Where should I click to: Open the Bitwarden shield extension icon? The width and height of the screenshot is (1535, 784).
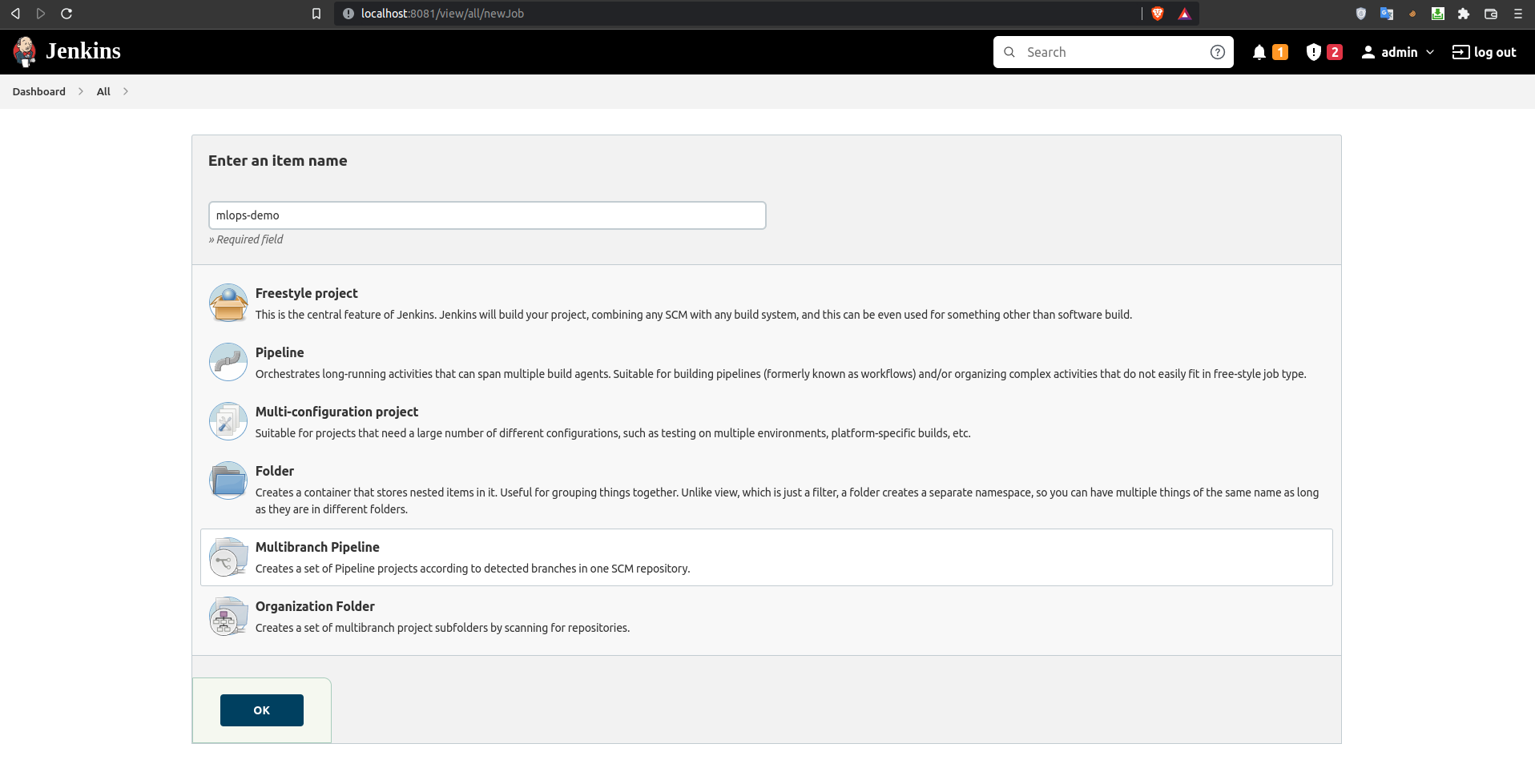(1361, 14)
